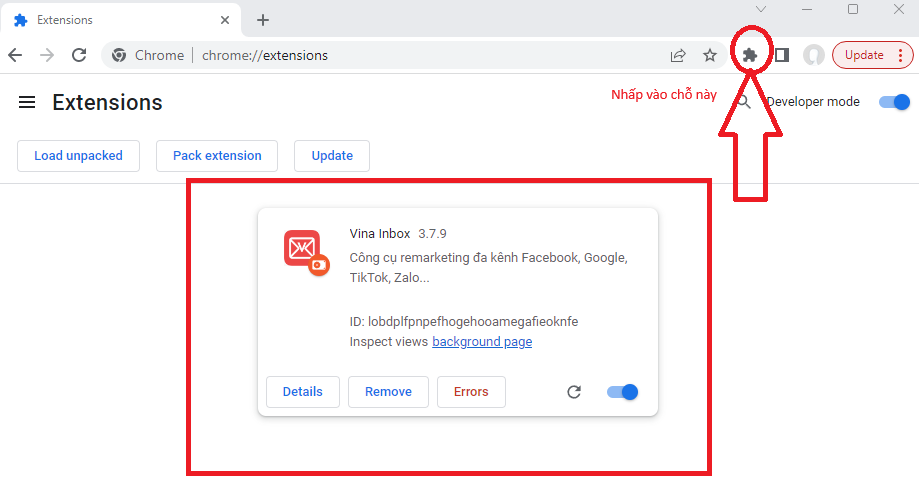Click the Update extensions button
919x502 pixels.
[x=332, y=156]
